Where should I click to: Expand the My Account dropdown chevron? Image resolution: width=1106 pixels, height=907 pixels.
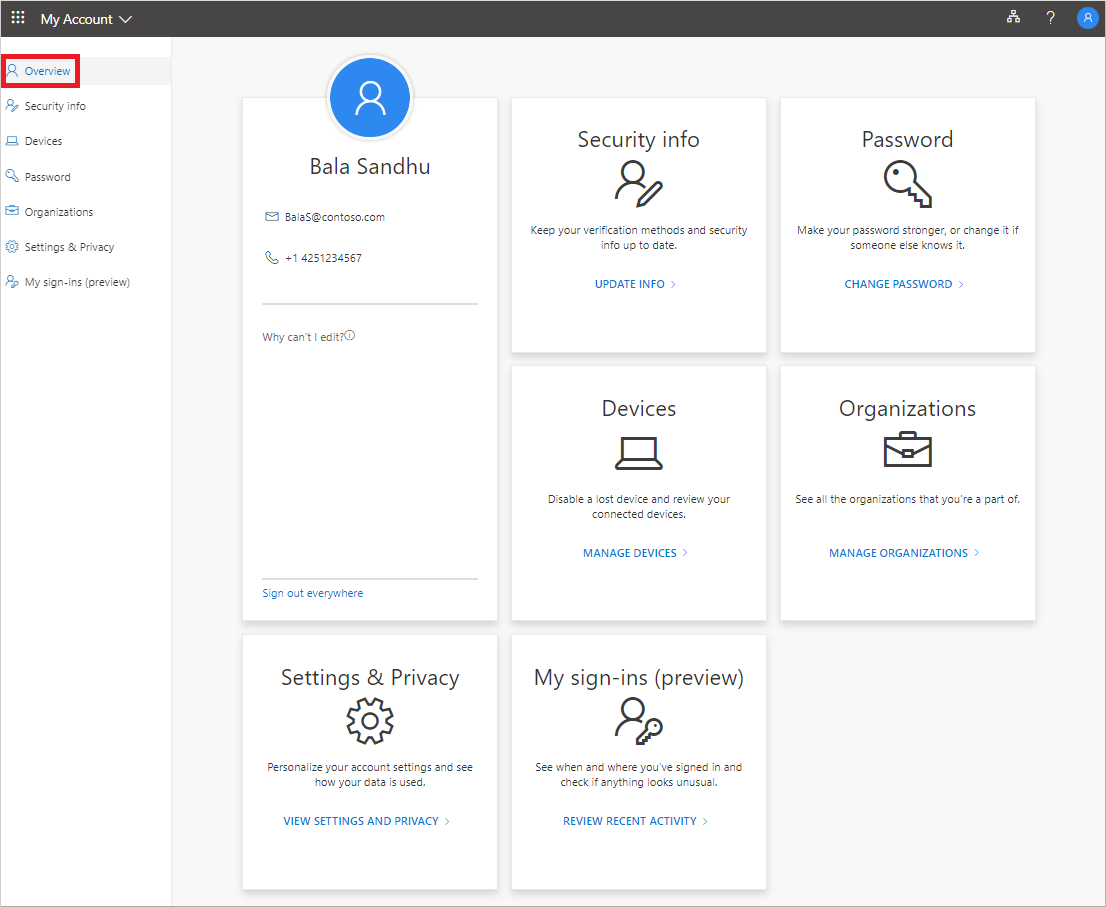pyautogui.click(x=125, y=19)
